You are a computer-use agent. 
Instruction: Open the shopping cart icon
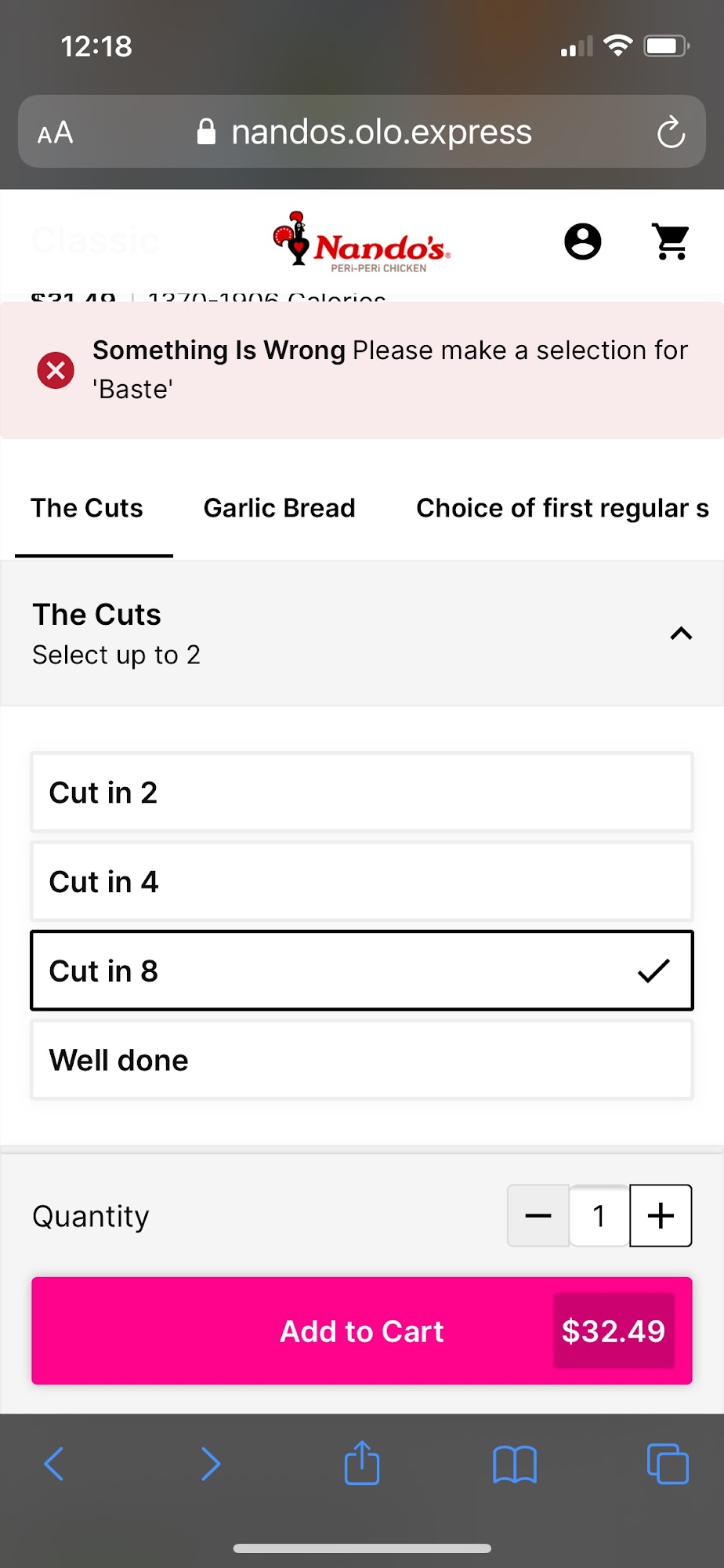672,241
